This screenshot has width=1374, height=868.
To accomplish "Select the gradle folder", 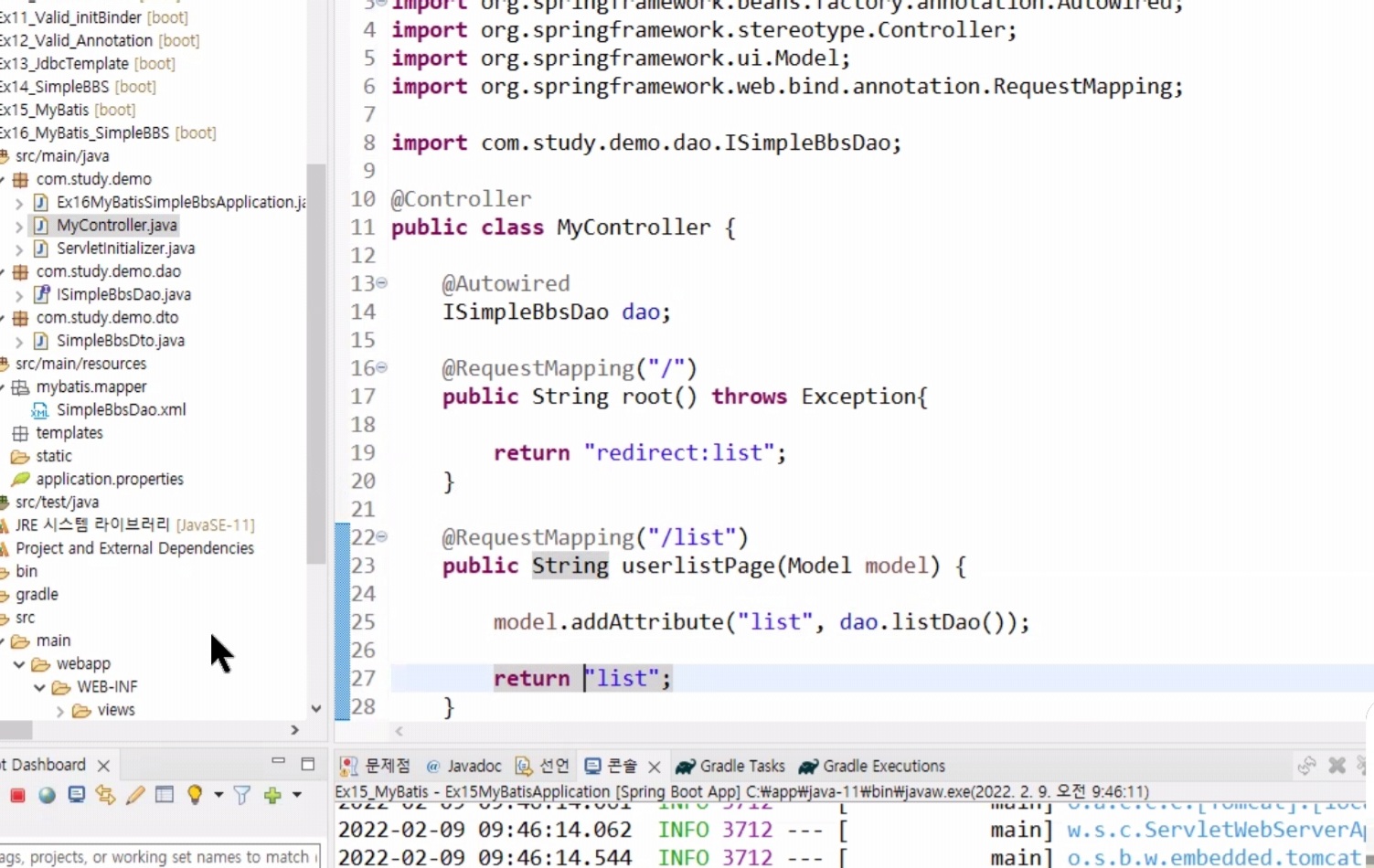I will pos(37,594).
